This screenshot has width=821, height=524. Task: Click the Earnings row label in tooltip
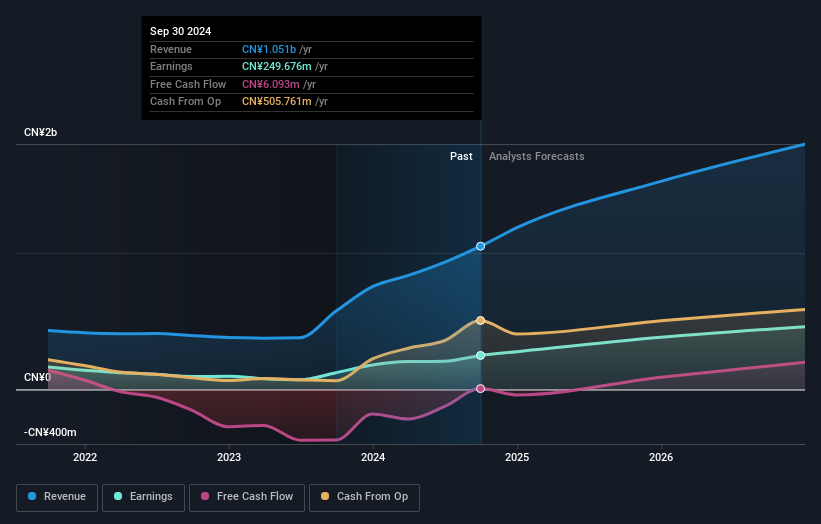coord(171,66)
